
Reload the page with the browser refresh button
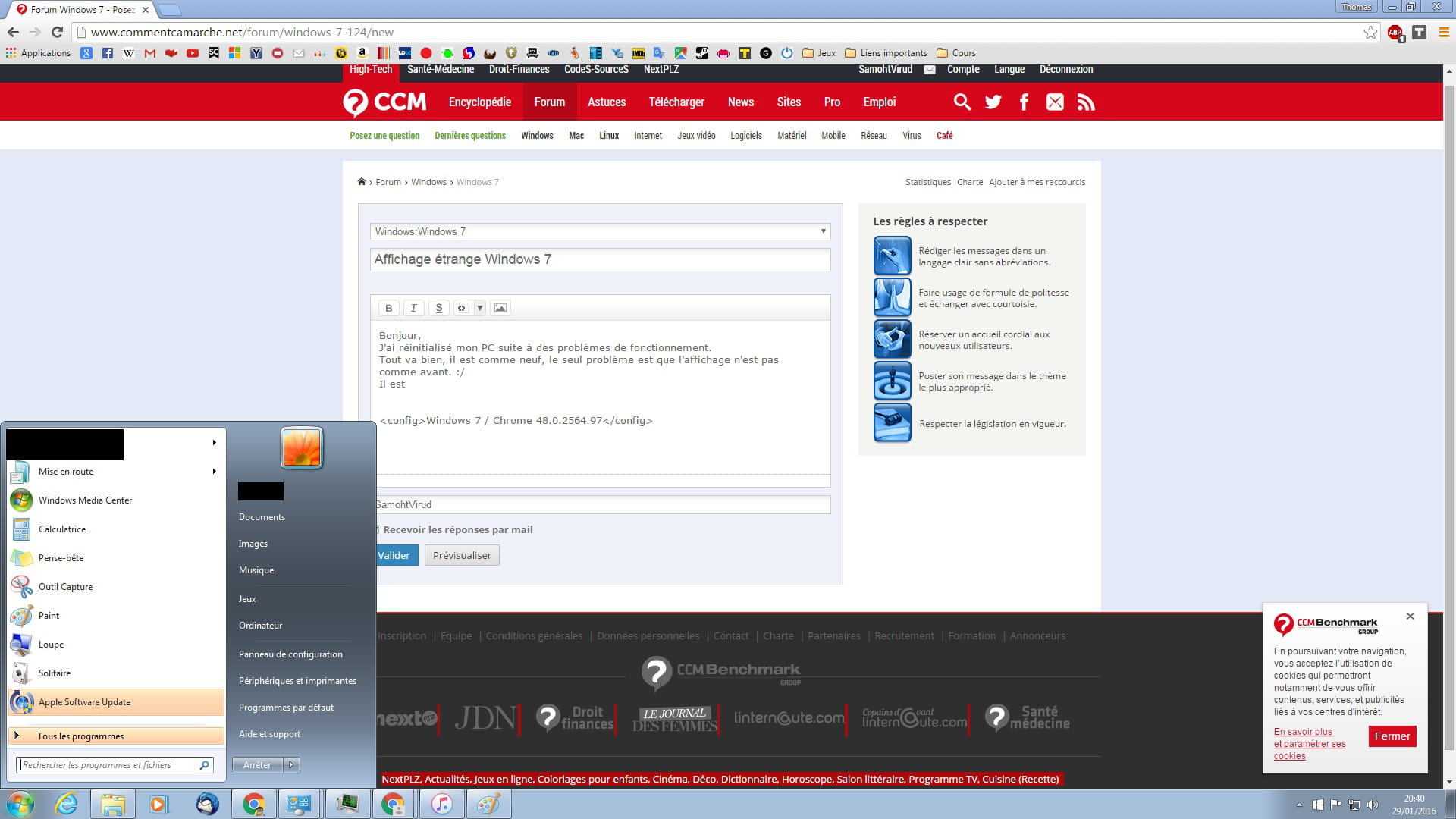coord(57,32)
